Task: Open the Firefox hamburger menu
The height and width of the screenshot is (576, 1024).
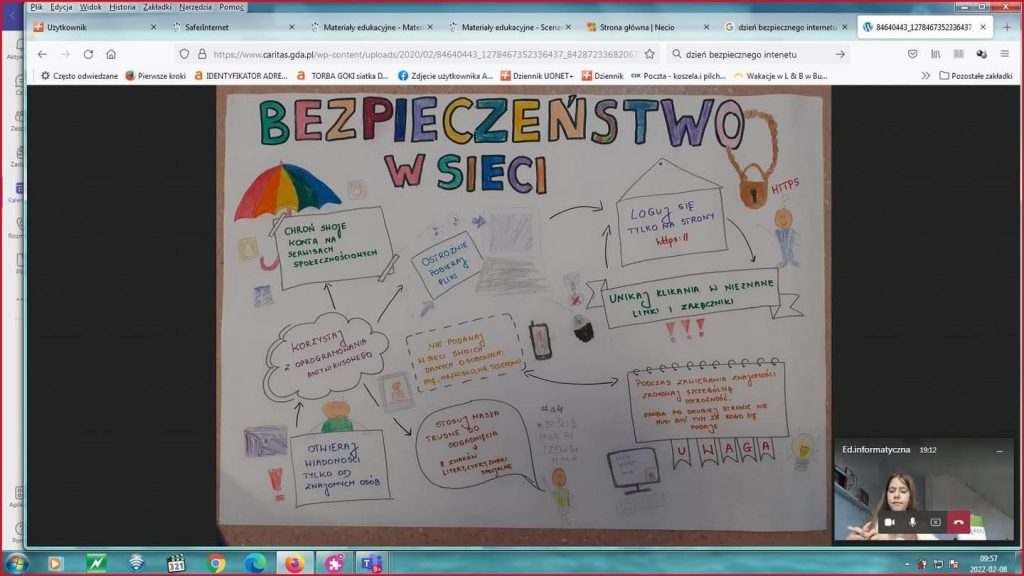Action: click(x=1005, y=54)
